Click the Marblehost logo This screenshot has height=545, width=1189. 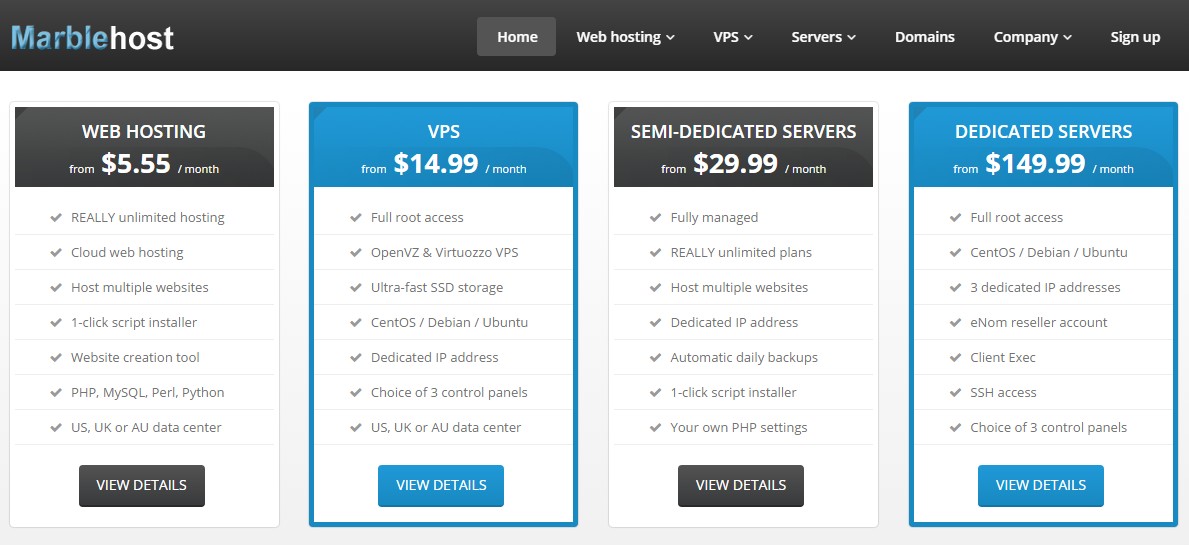[x=93, y=38]
